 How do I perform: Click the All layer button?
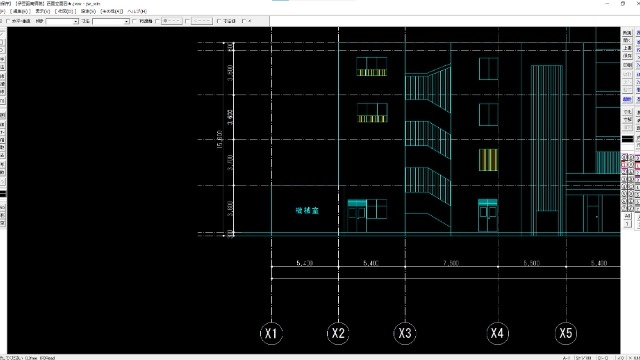coord(627,216)
